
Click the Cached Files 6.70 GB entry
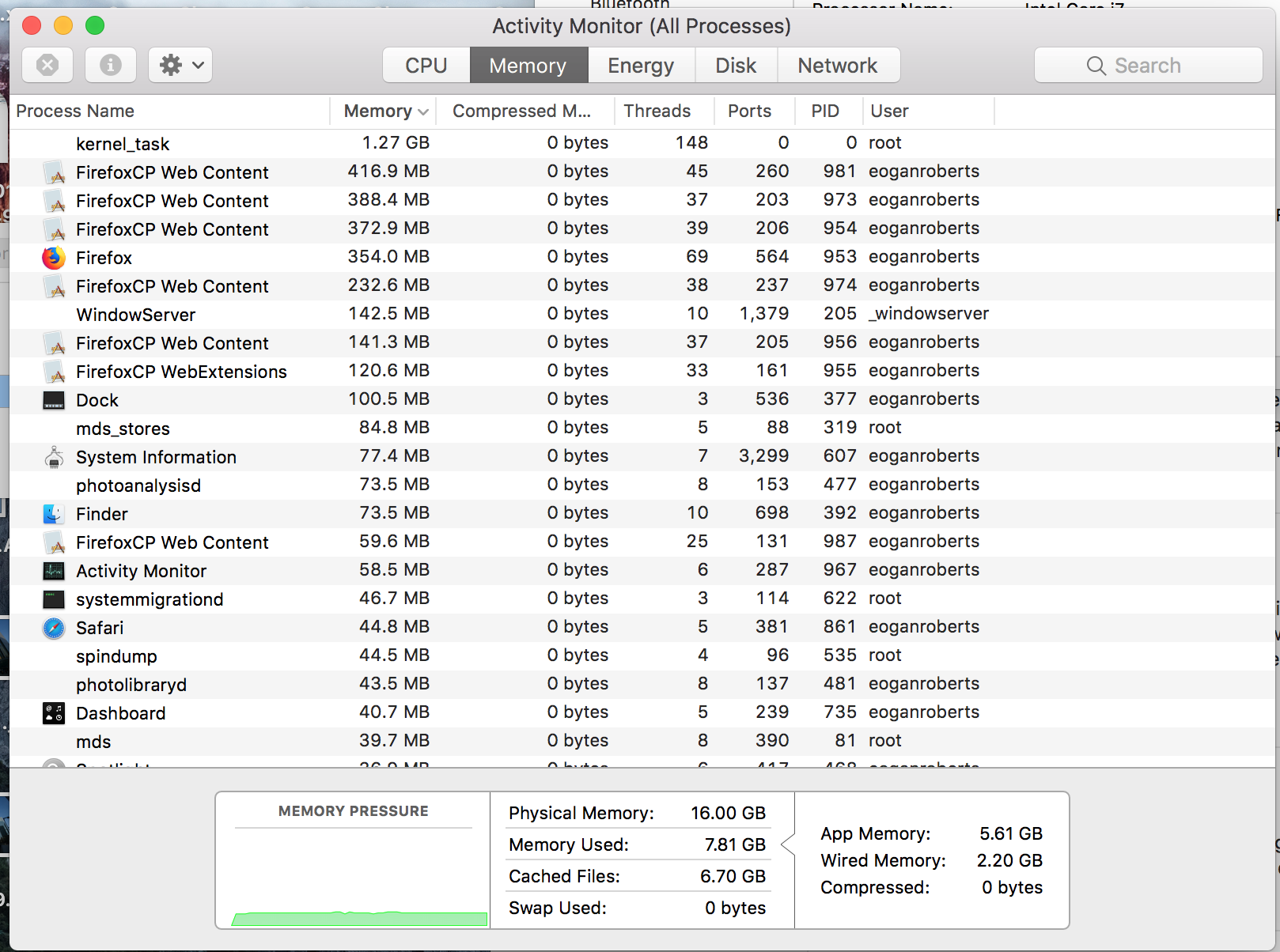[638, 876]
